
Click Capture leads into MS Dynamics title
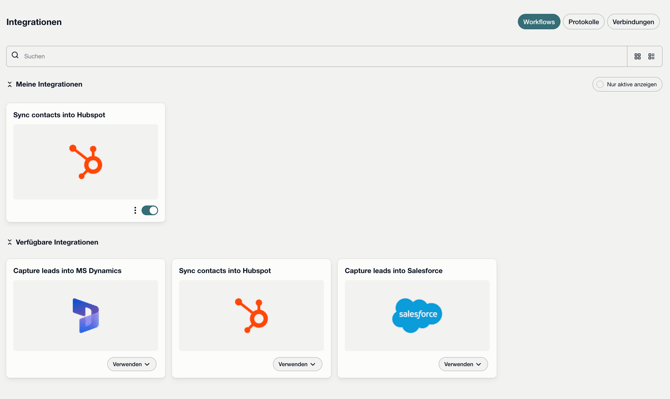click(67, 270)
